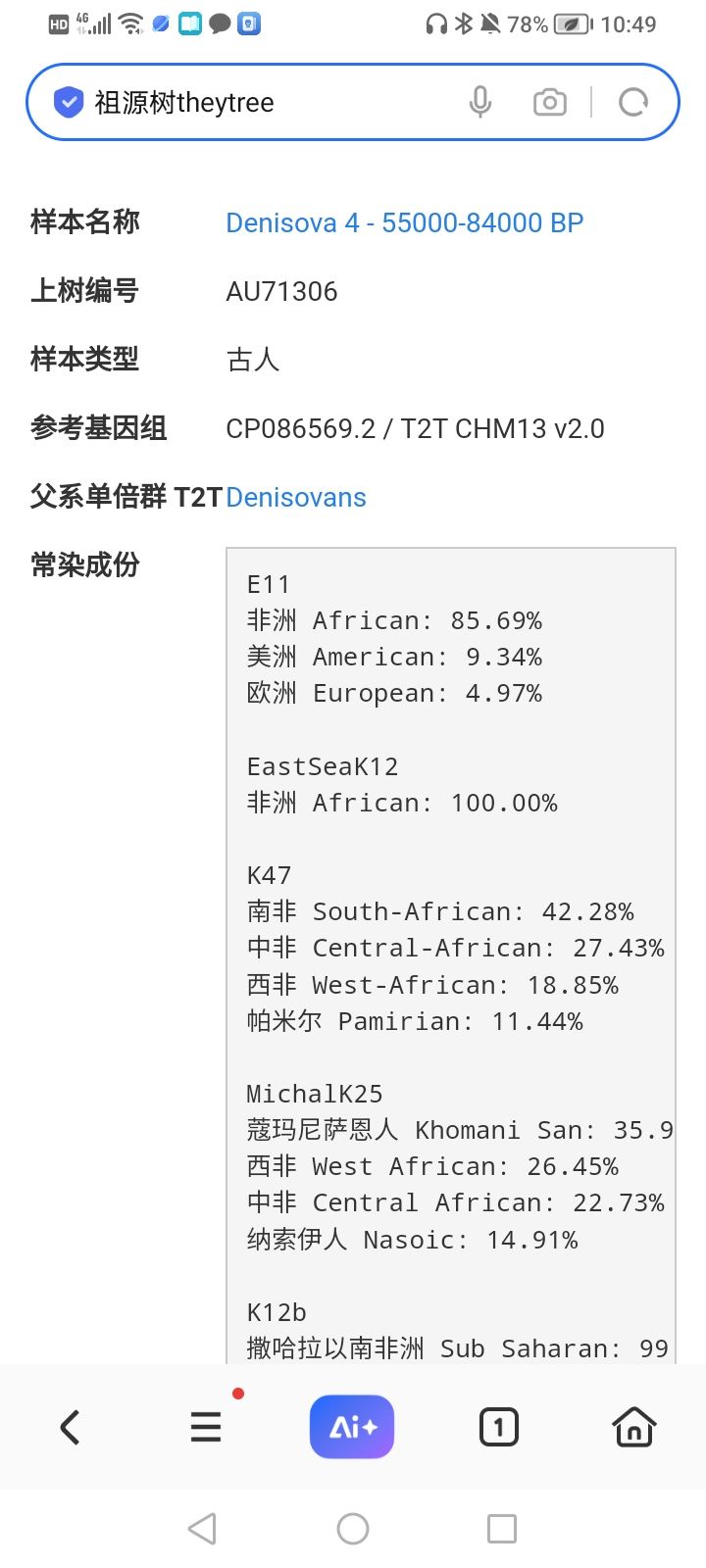Screen dimensions: 706x1568
Task: Follow the Denisovans haplogroup link
Action: (295, 498)
